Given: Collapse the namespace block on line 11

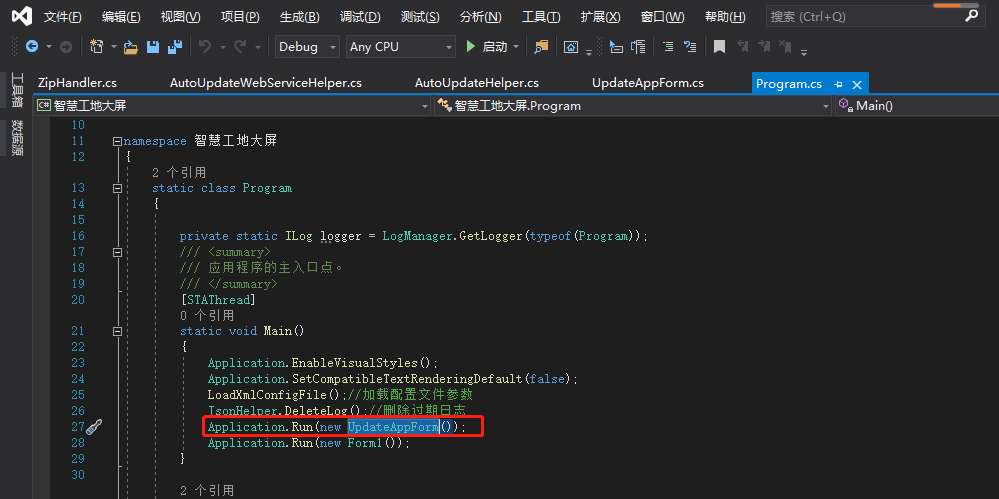Looking at the screenshot, I should point(117,141).
